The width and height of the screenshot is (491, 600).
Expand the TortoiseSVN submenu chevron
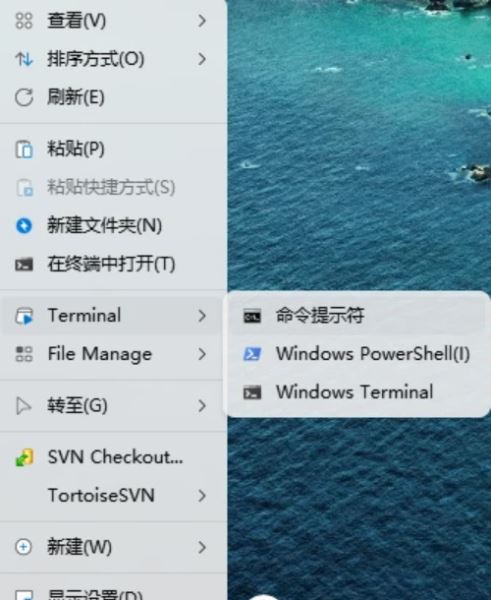pyautogui.click(x=202, y=496)
